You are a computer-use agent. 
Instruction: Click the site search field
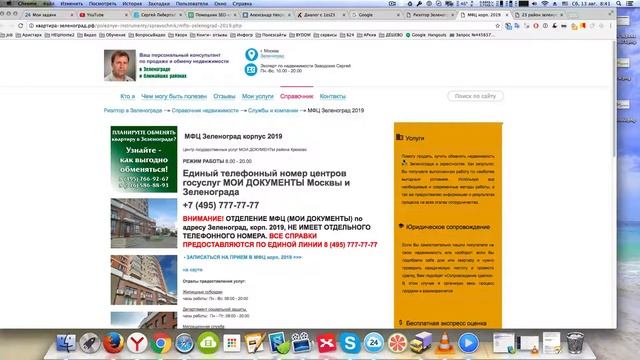475,96
